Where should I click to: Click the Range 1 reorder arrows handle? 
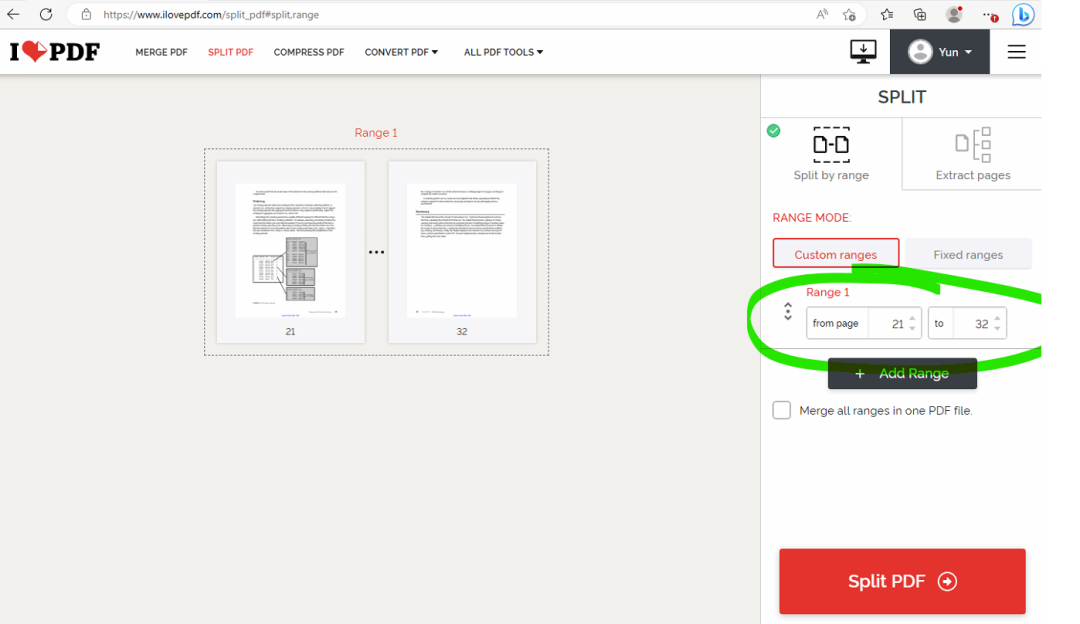pos(788,312)
